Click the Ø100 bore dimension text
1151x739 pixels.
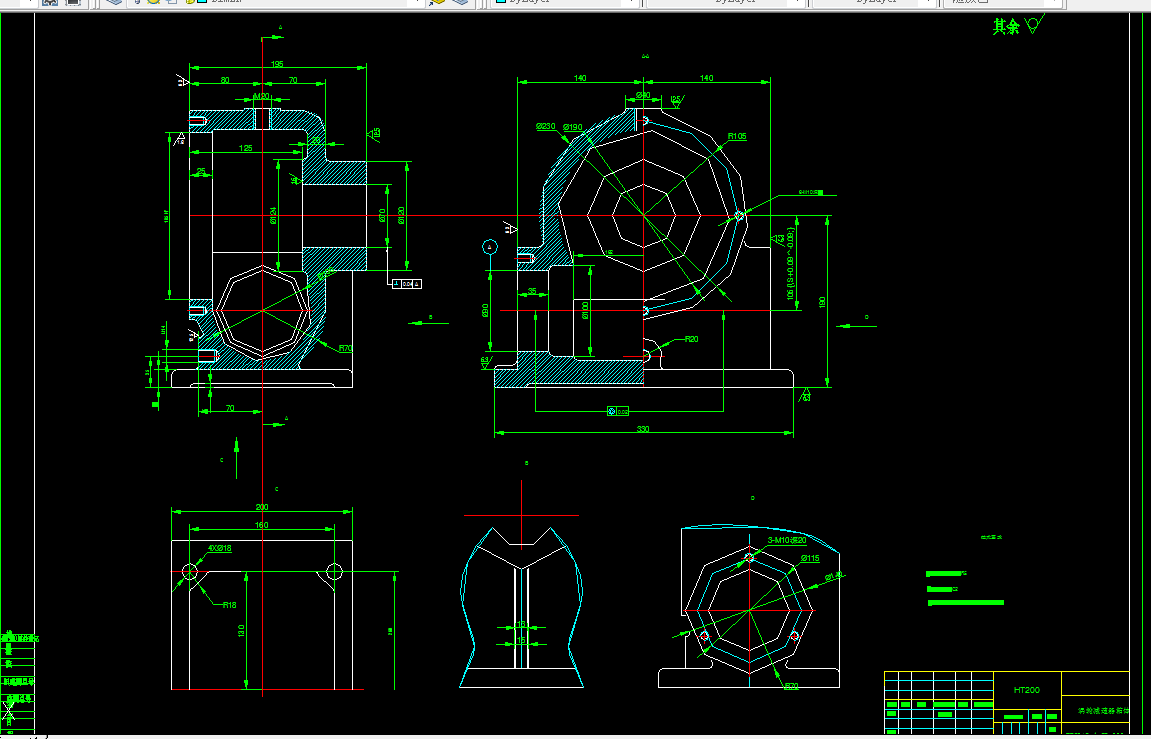pyautogui.click(x=585, y=310)
